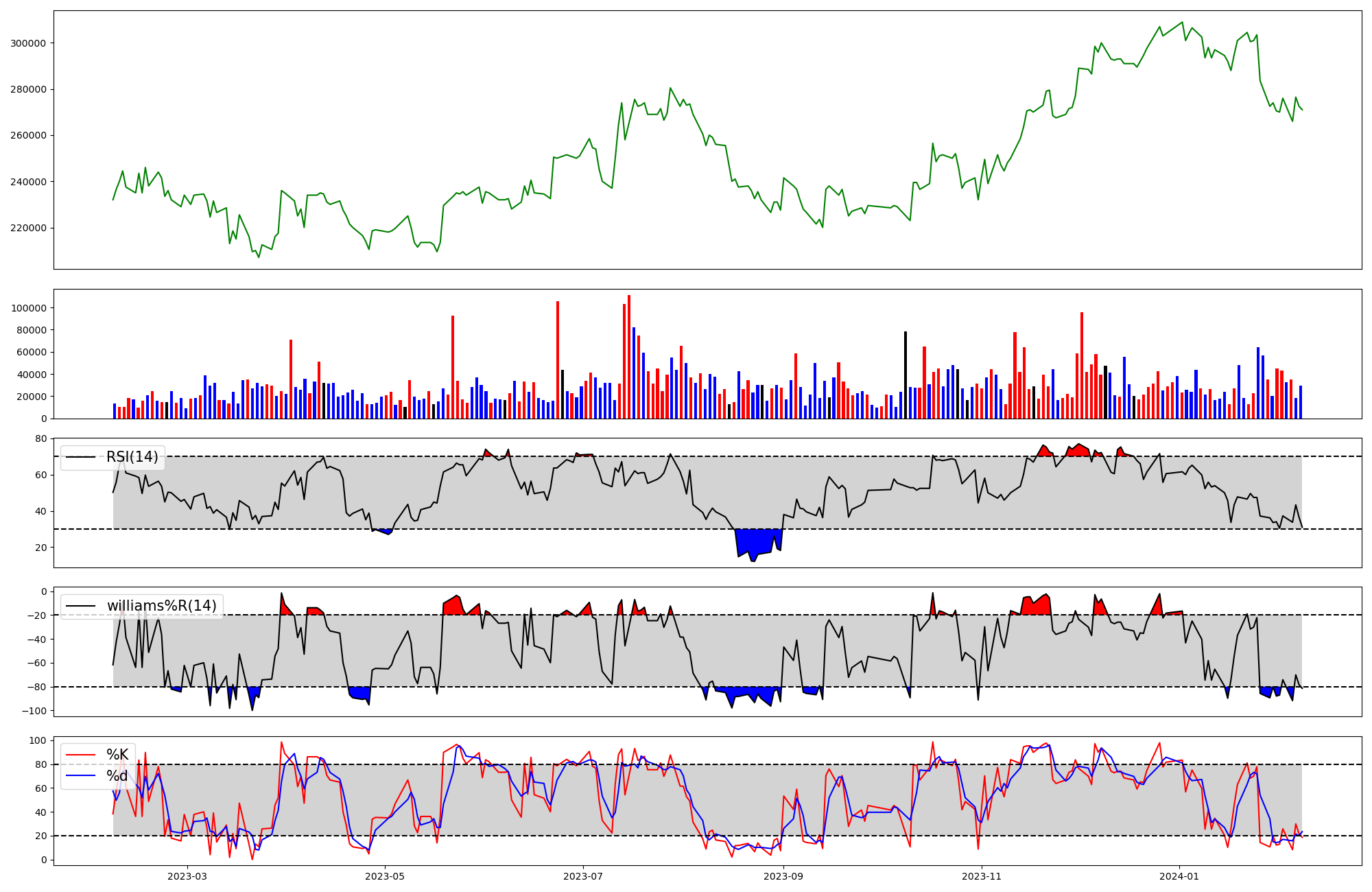
Task: Click black line sample beside RSI(14)
Action: pos(81,457)
